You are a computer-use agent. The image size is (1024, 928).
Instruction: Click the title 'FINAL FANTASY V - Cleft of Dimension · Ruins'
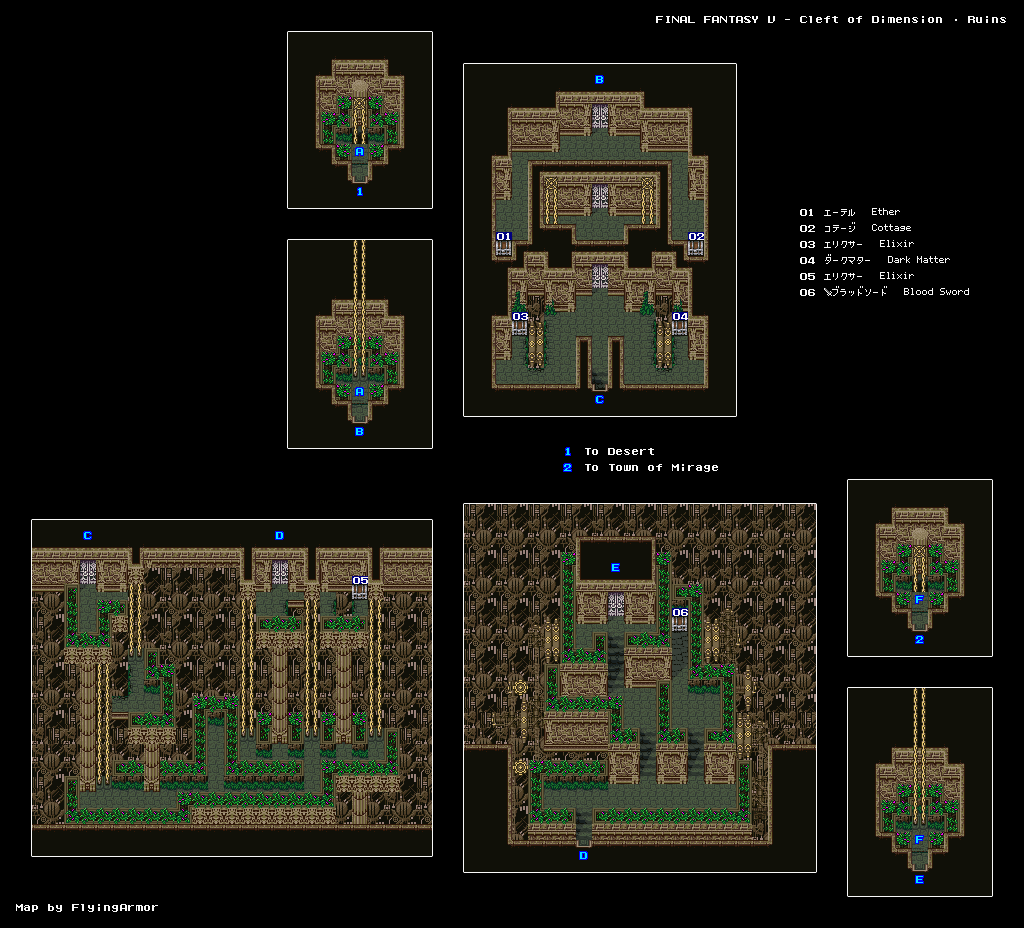(831, 20)
